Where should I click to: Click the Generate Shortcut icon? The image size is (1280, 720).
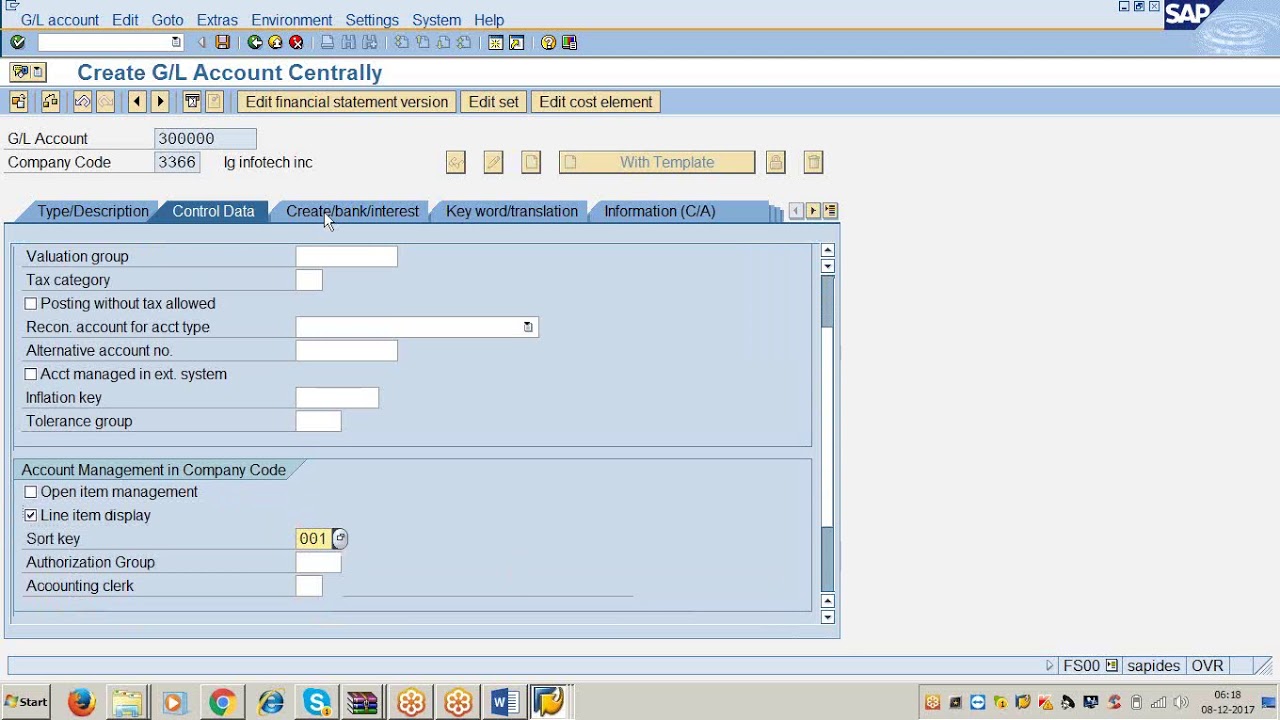point(516,42)
